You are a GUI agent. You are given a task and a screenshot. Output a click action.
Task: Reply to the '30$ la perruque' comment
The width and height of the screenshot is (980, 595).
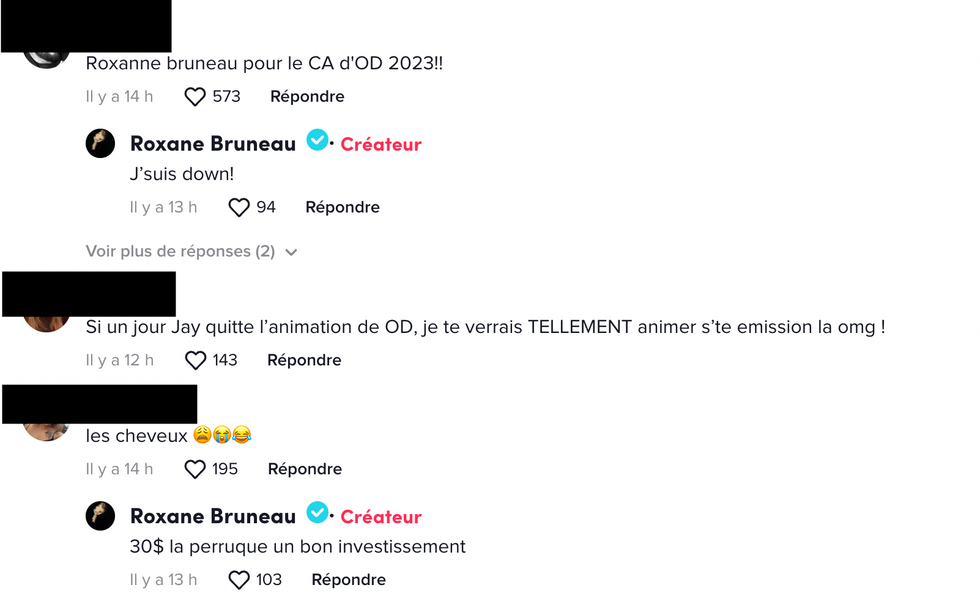348,580
